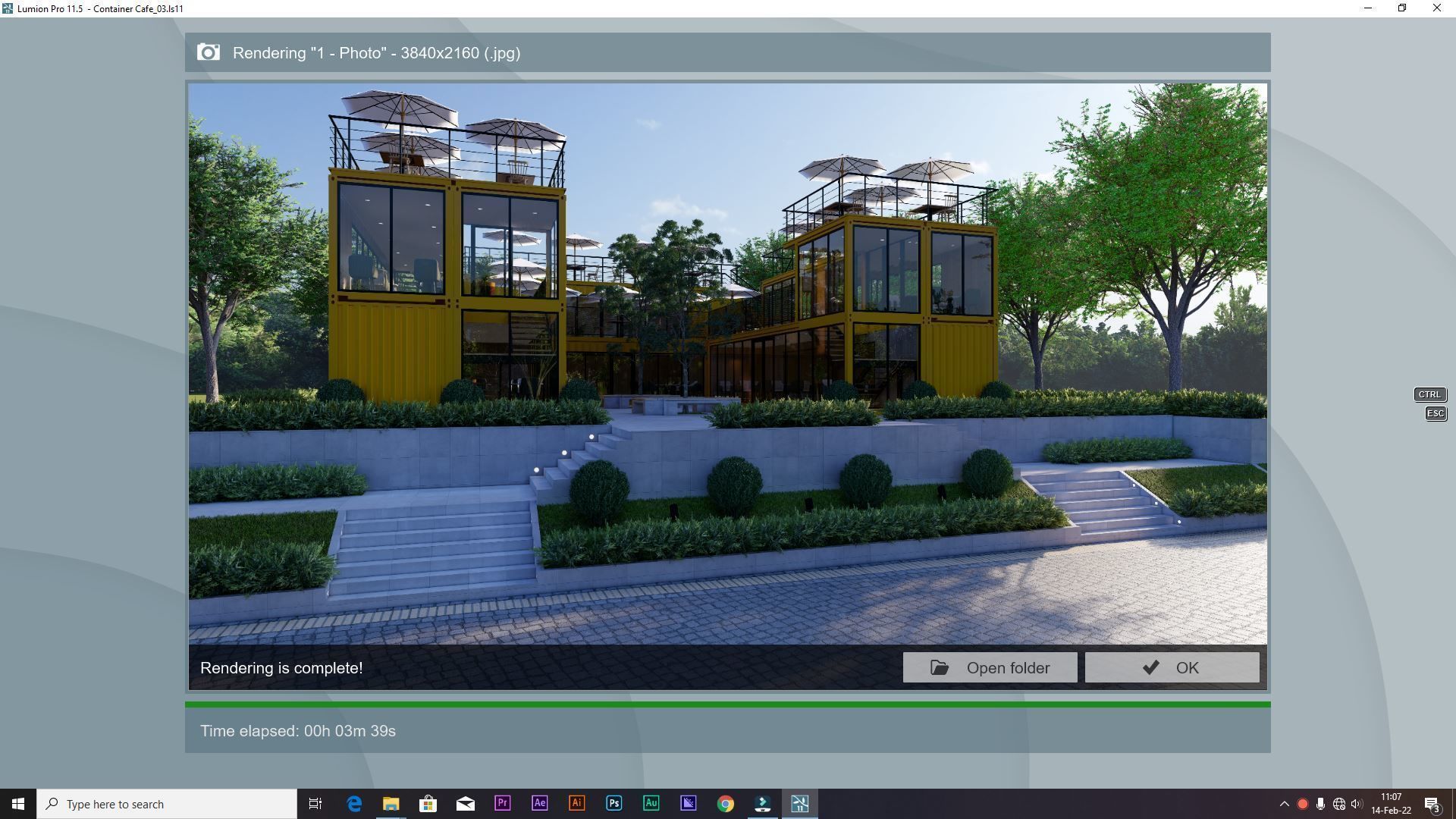The width and height of the screenshot is (1456, 819).
Task: Click the Lumion icon in the title bar
Action: point(8,8)
